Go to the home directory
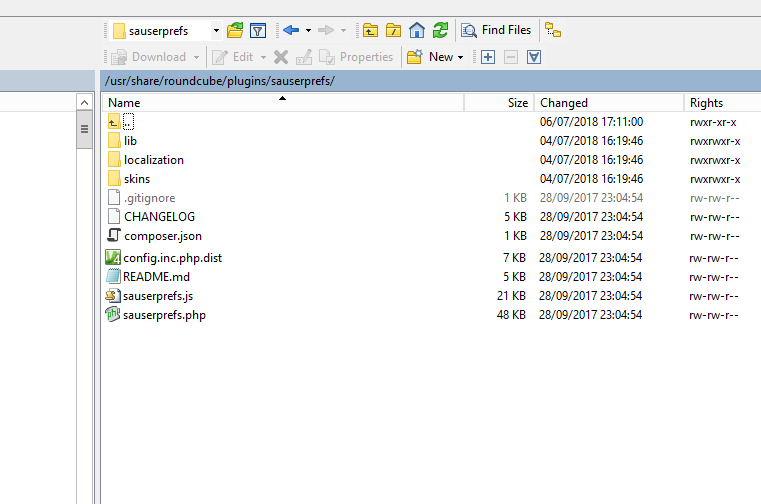This screenshot has height=504, width=761. [417, 30]
